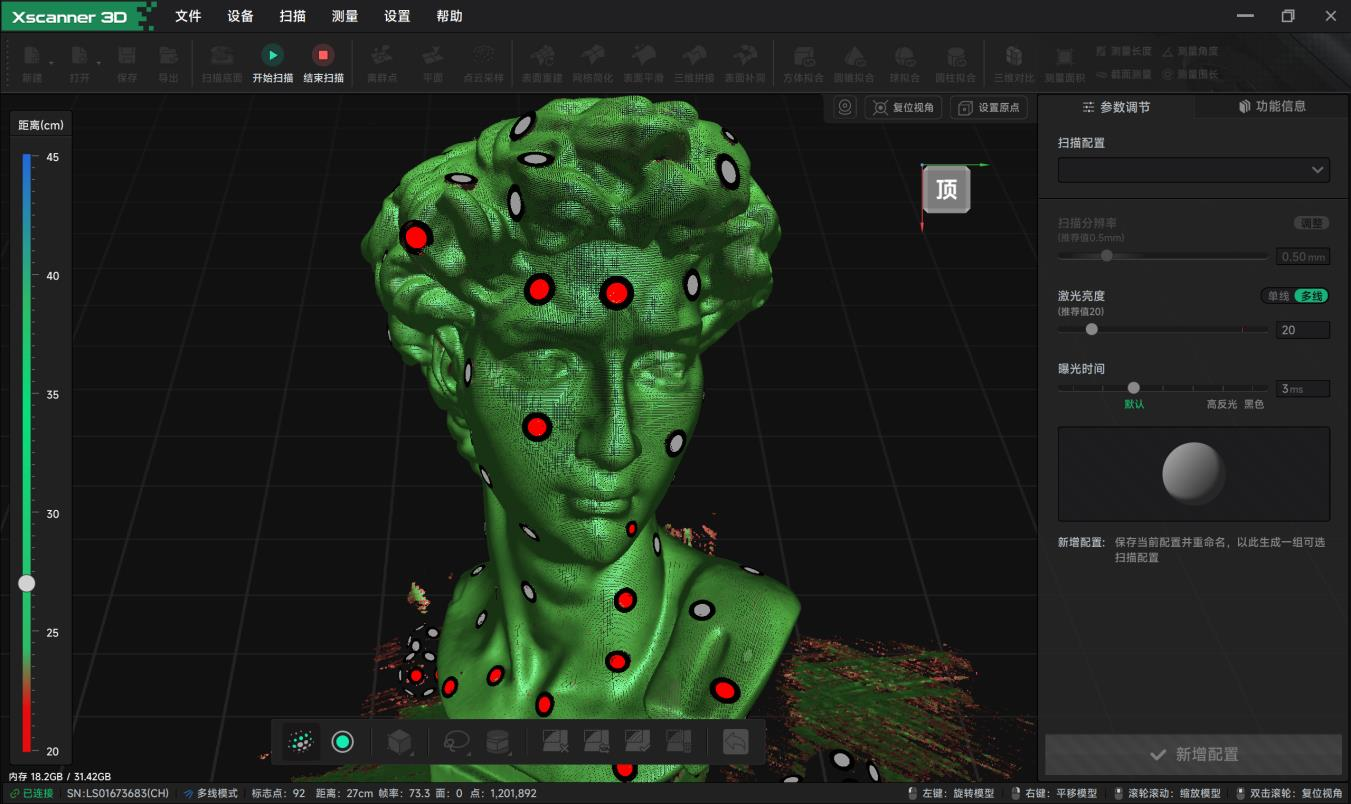Image resolution: width=1351 pixels, height=804 pixels.
Task: Click the 新增配置 add configuration button
Action: click(x=1193, y=754)
